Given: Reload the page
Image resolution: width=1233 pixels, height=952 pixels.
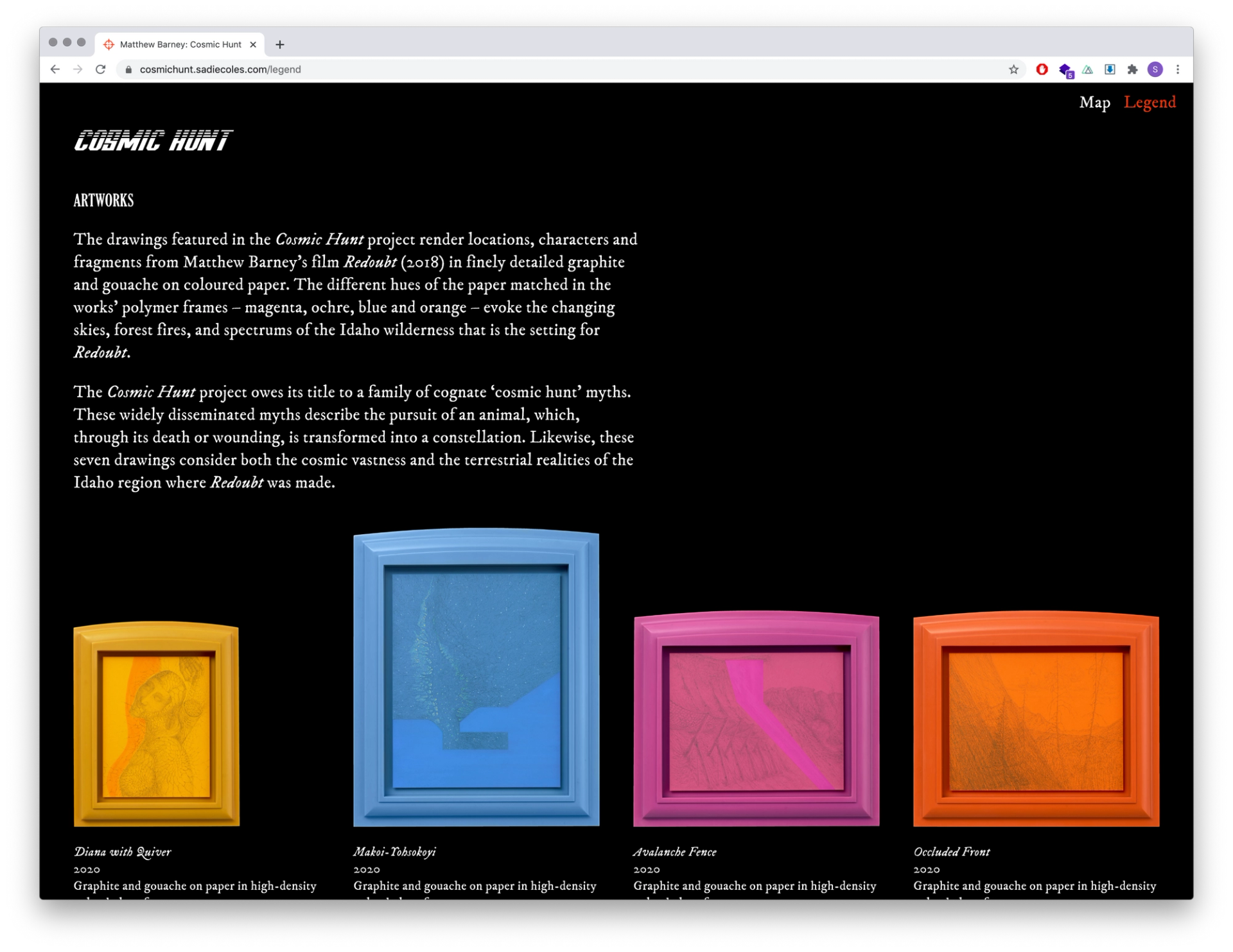Looking at the screenshot, I should point(100,69).
